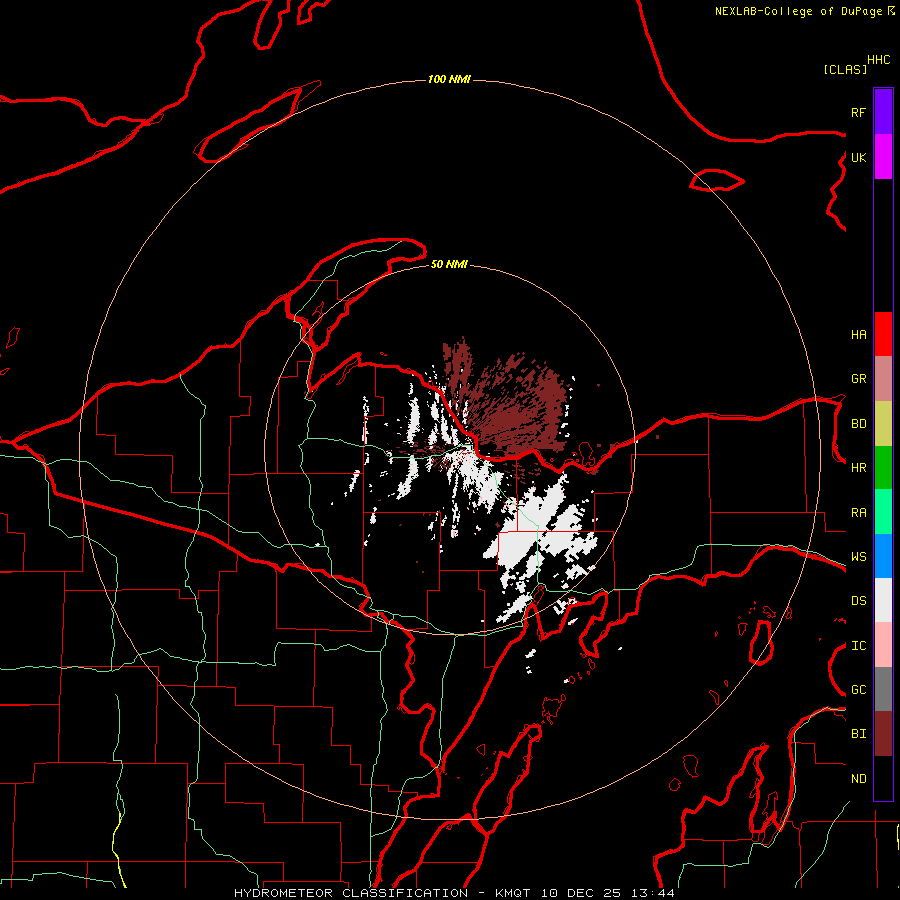Click the 'GR' legend label

pos(858,379)
